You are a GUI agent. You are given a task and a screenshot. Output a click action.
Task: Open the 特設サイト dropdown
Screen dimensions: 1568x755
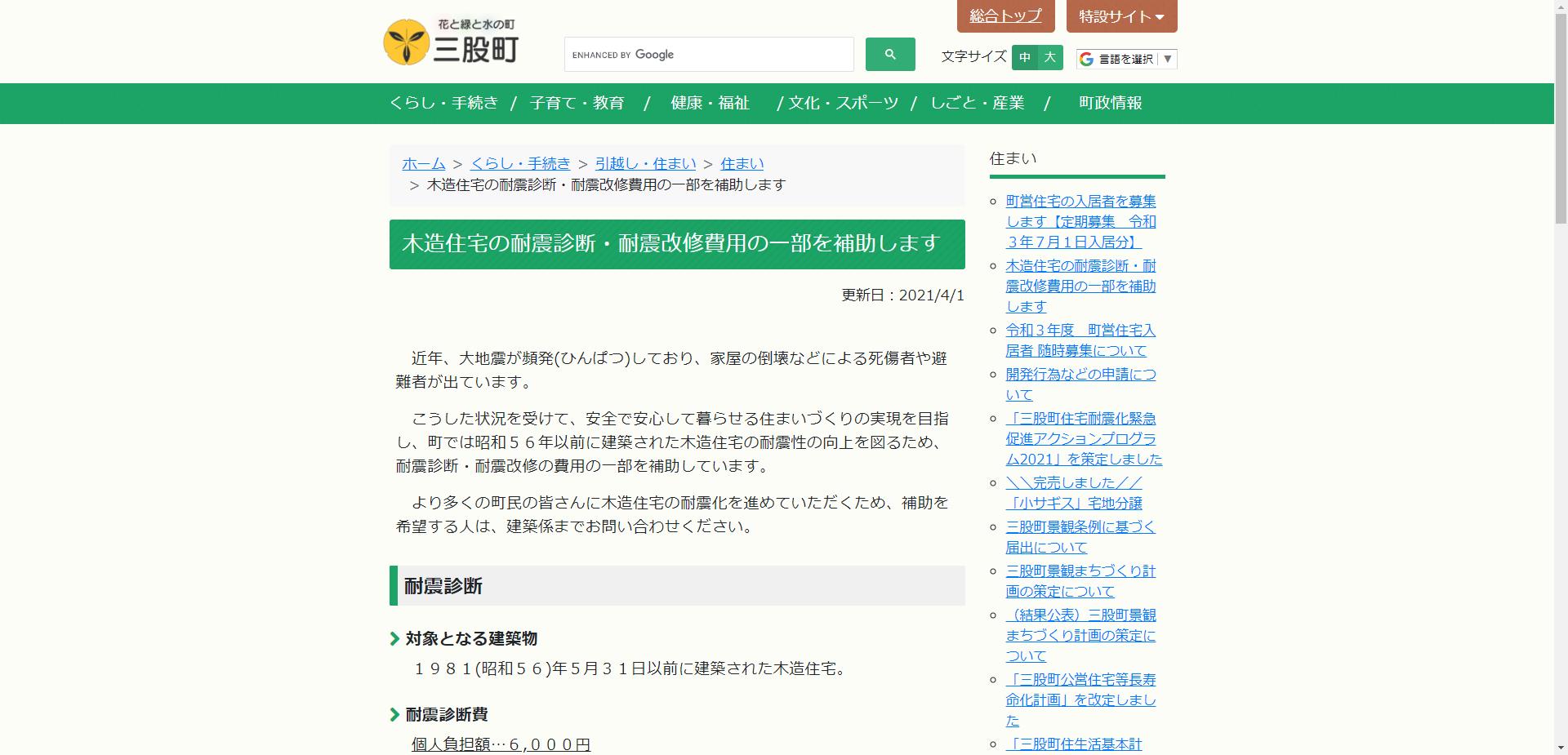1119,16
